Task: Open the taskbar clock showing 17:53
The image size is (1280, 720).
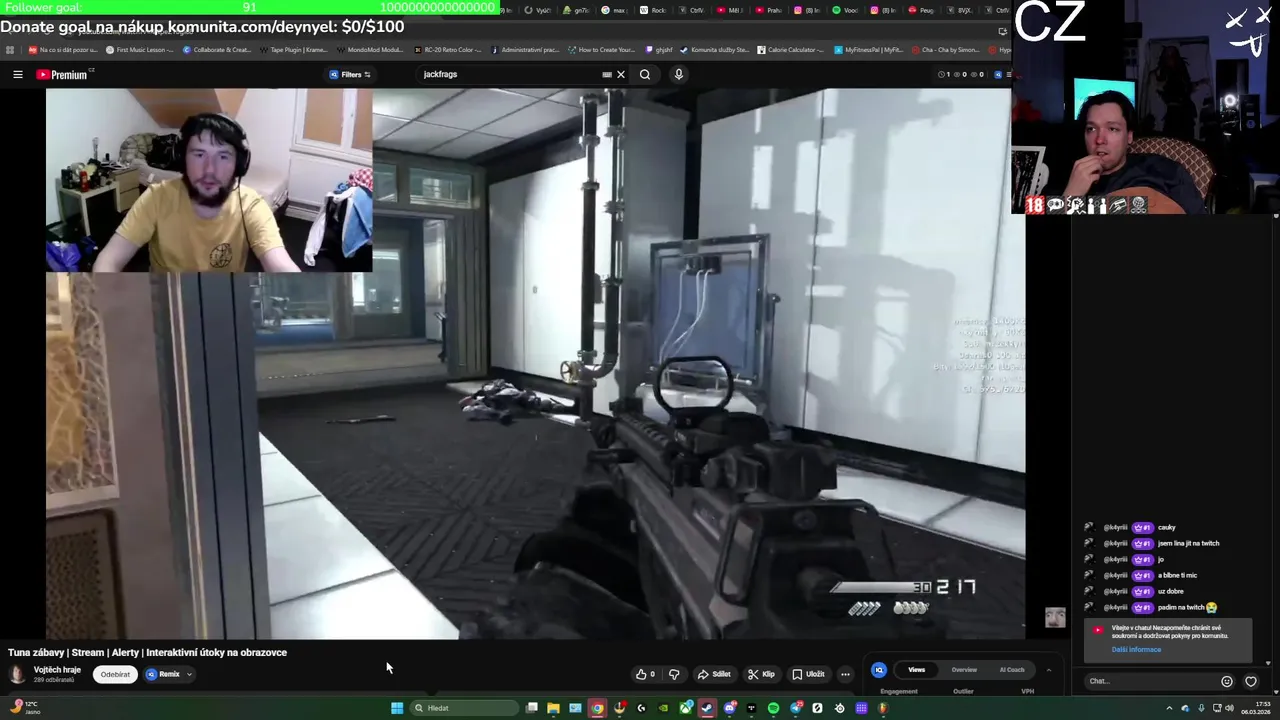Action: pyautogui.click(x=1256, y=708)
